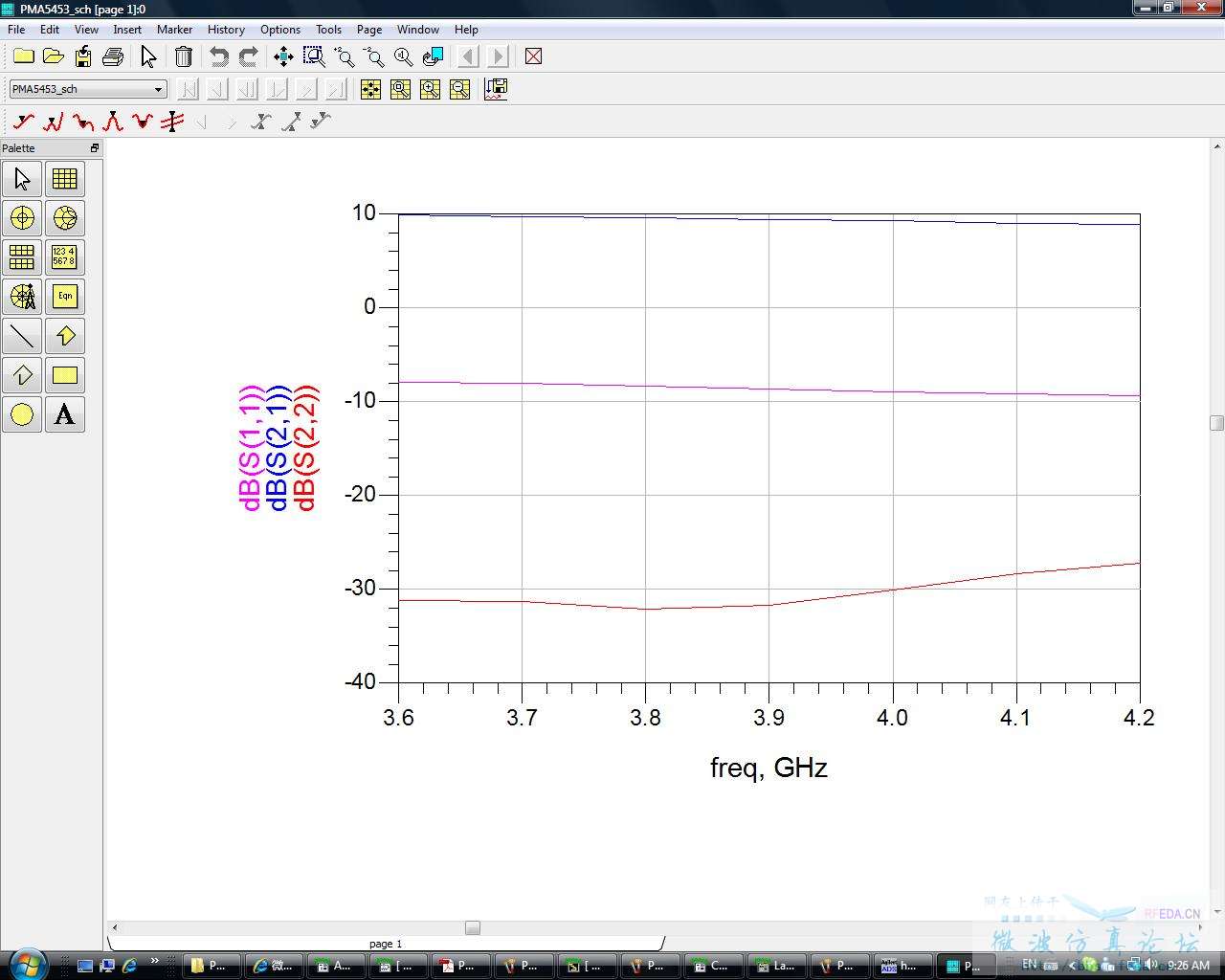1225x980 pixels.
Task: Select the yellow rectangle drawing tool
Action: 65,375
